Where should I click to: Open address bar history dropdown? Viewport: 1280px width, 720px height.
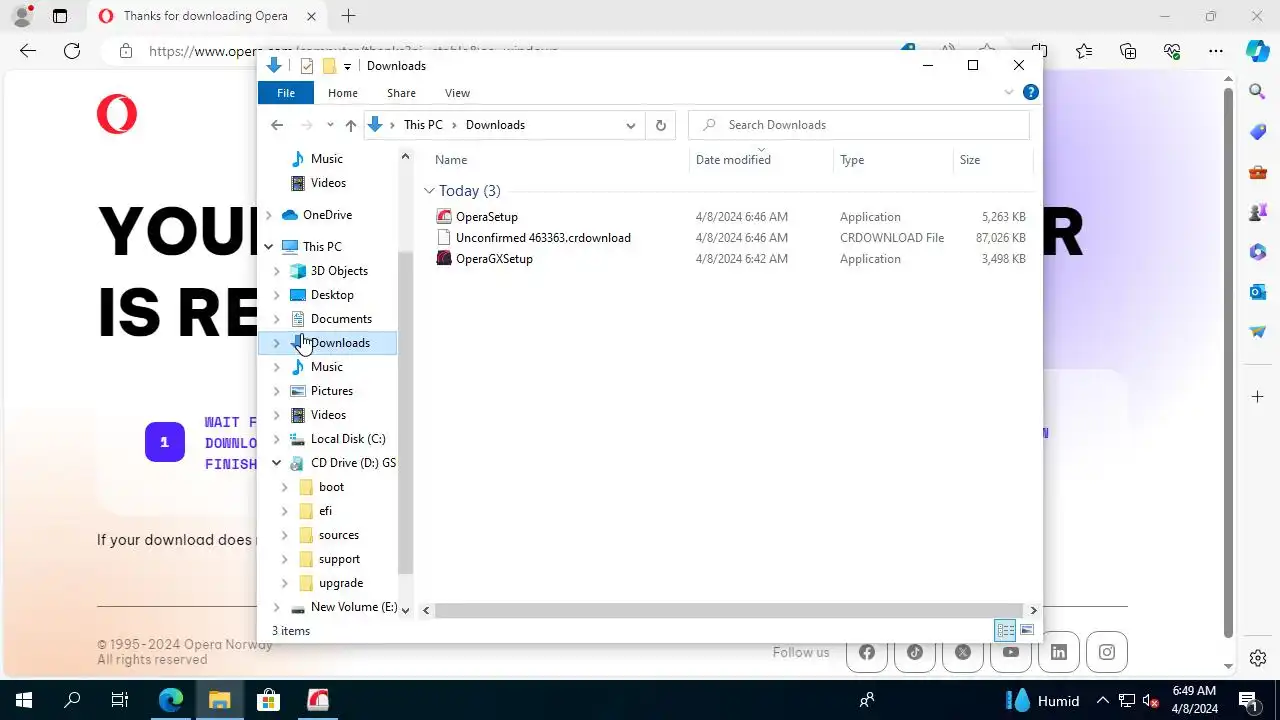631,125
